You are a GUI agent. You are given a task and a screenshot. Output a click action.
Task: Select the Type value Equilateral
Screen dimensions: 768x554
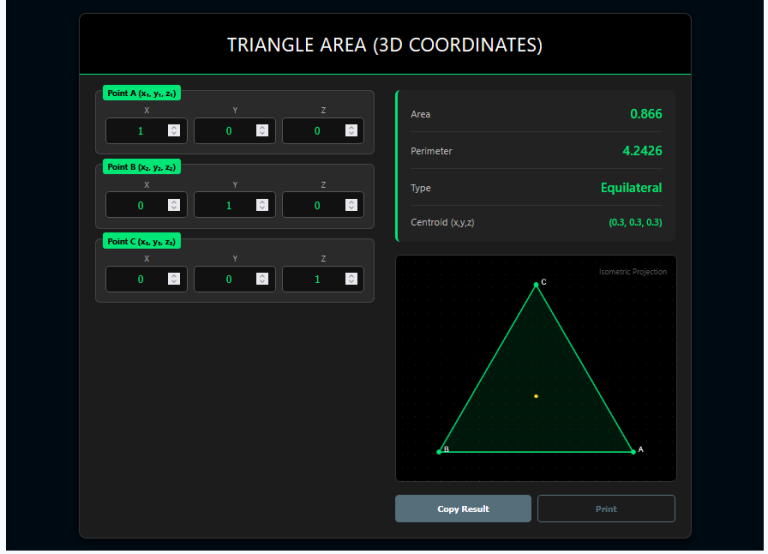click(631, 188)
